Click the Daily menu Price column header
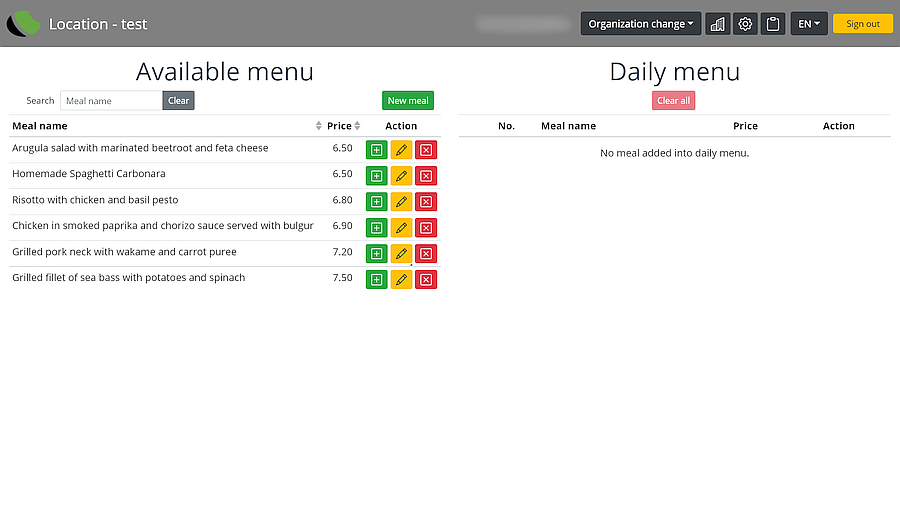This screenshot has height=506, width=900. tap(745, 126)
